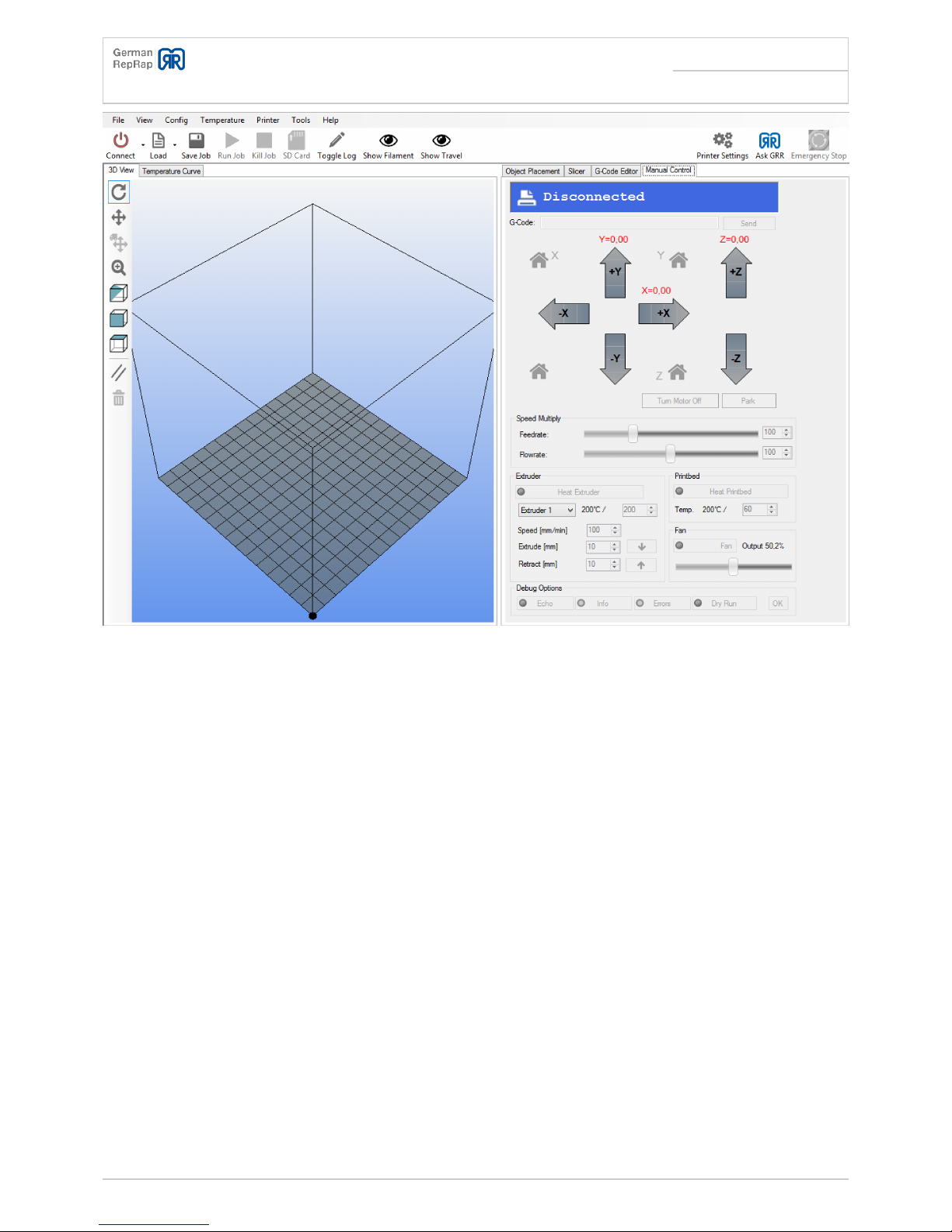Screen dimensions: 952x1232
Task: Toggle the Fan button
Action: point(705,546)
